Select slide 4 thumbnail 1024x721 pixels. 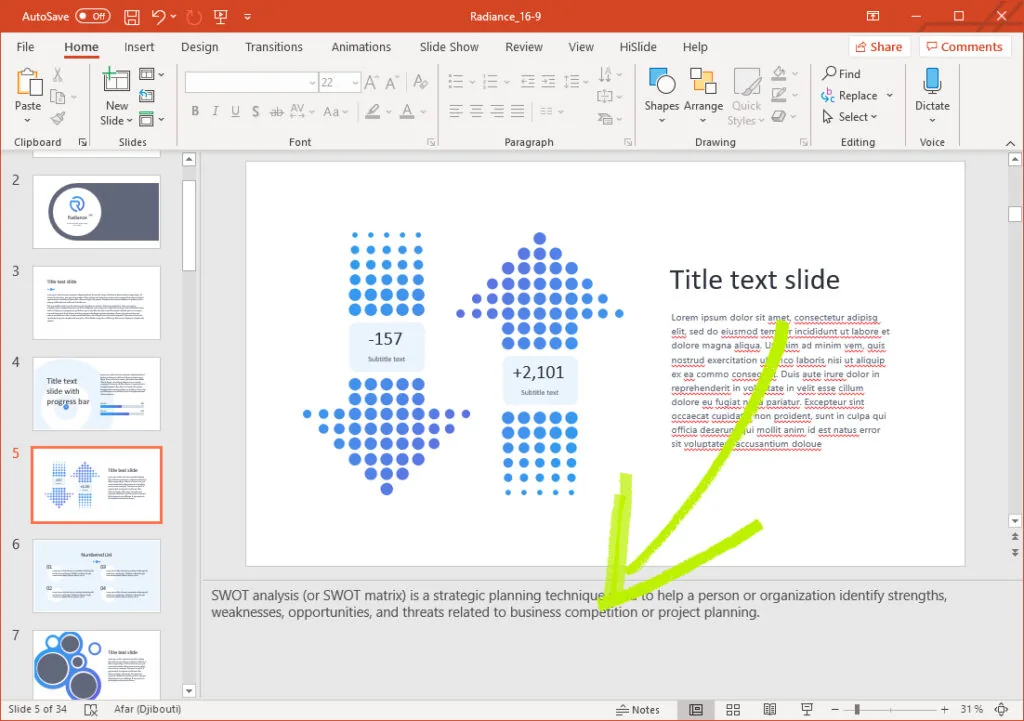[97, 394]
